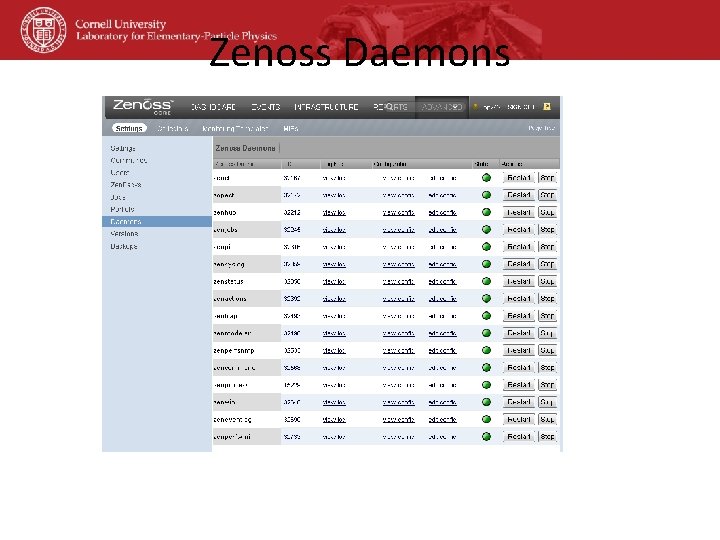This screenshot has width=720, height=540.
Task: Select Portlets in the left sidebar
Action: (122, 209)
